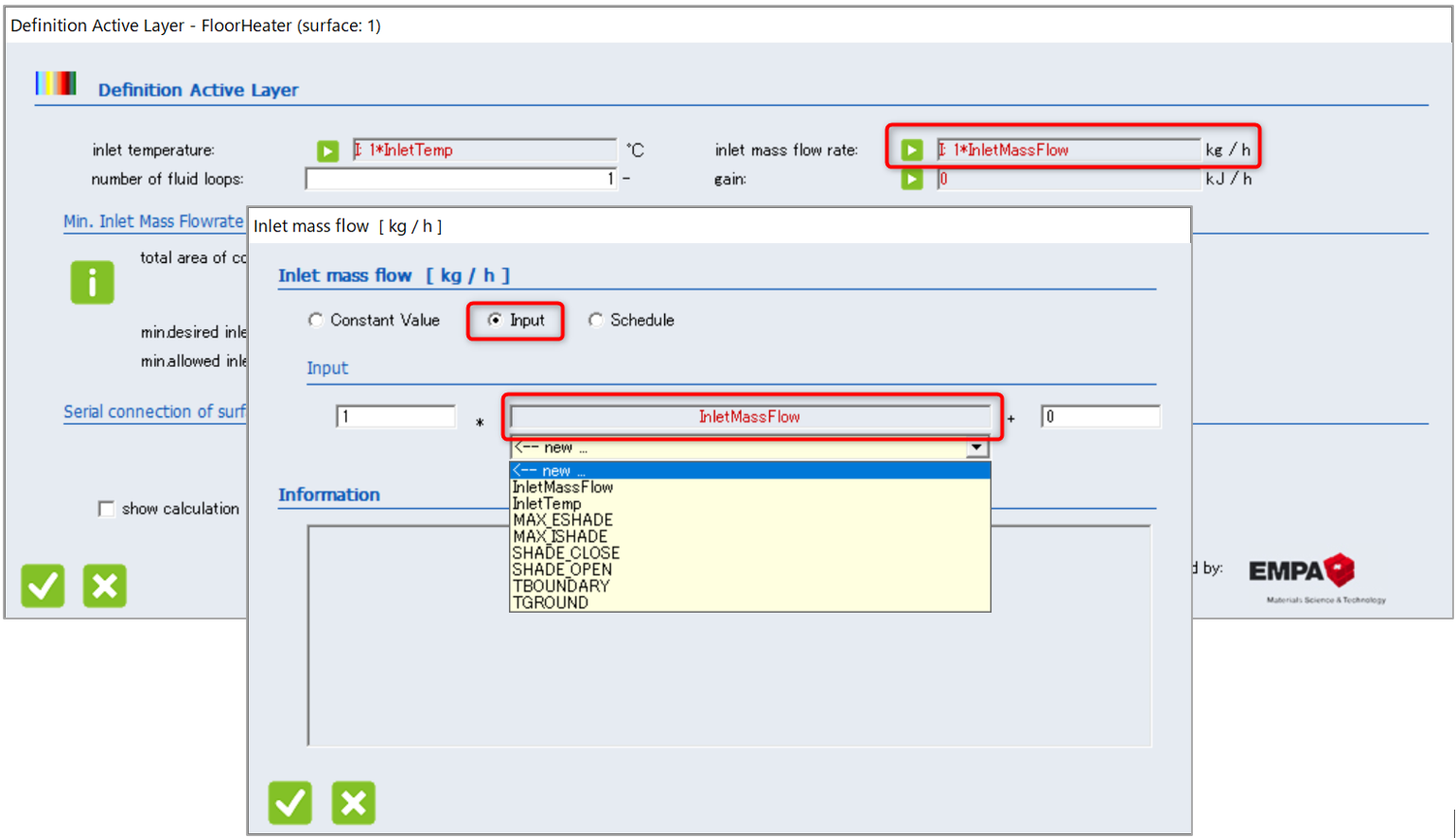Click inlet mass flow rate field 1*InletMassFlow
Image resolution: width=1456 pixels, height=838 pixels.
coord(1068,149)
